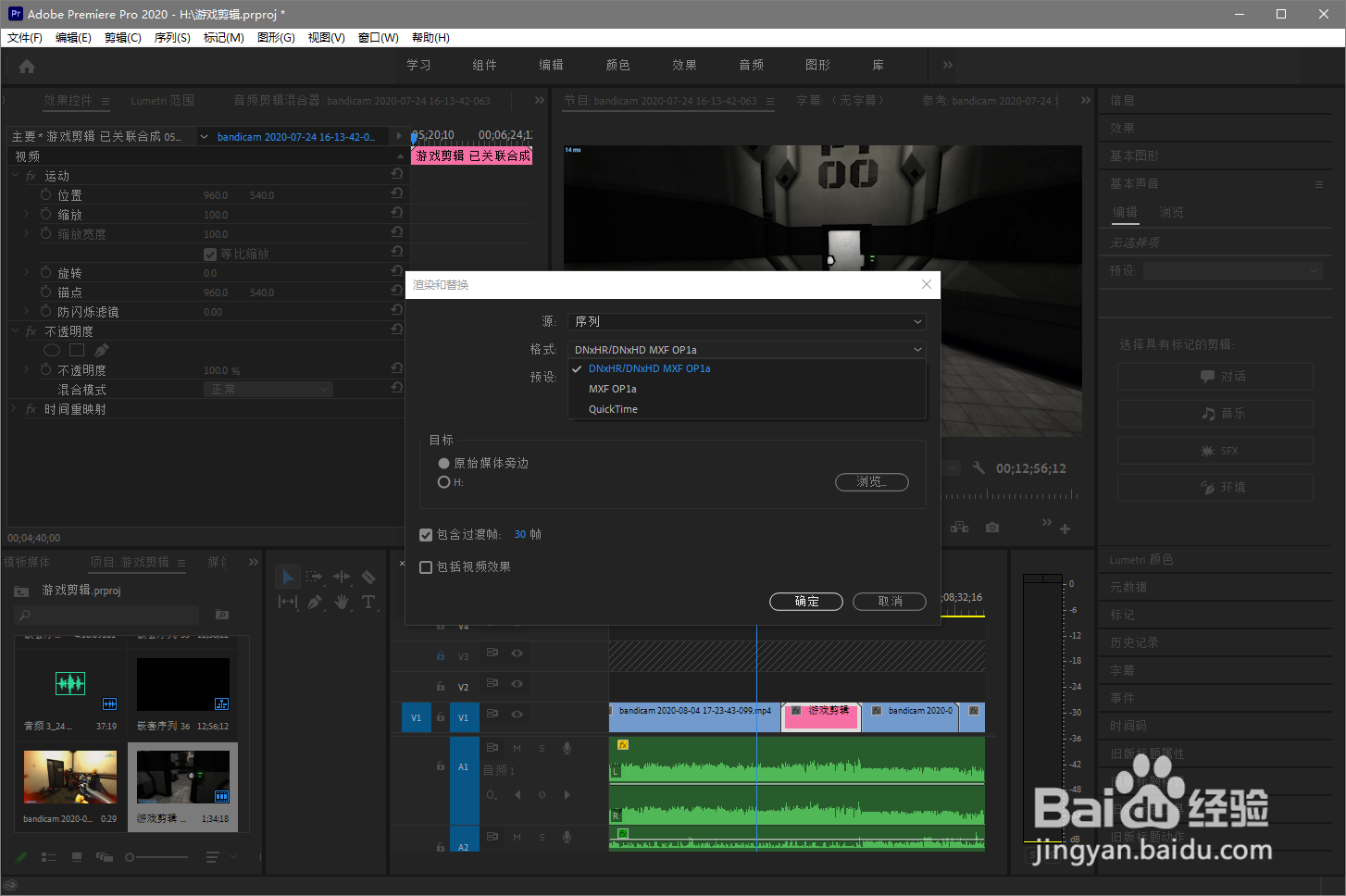
Task: Toggle the Scale (缩放) stopwatch animation
Action: pyautogui.click(x=46, y=215)
